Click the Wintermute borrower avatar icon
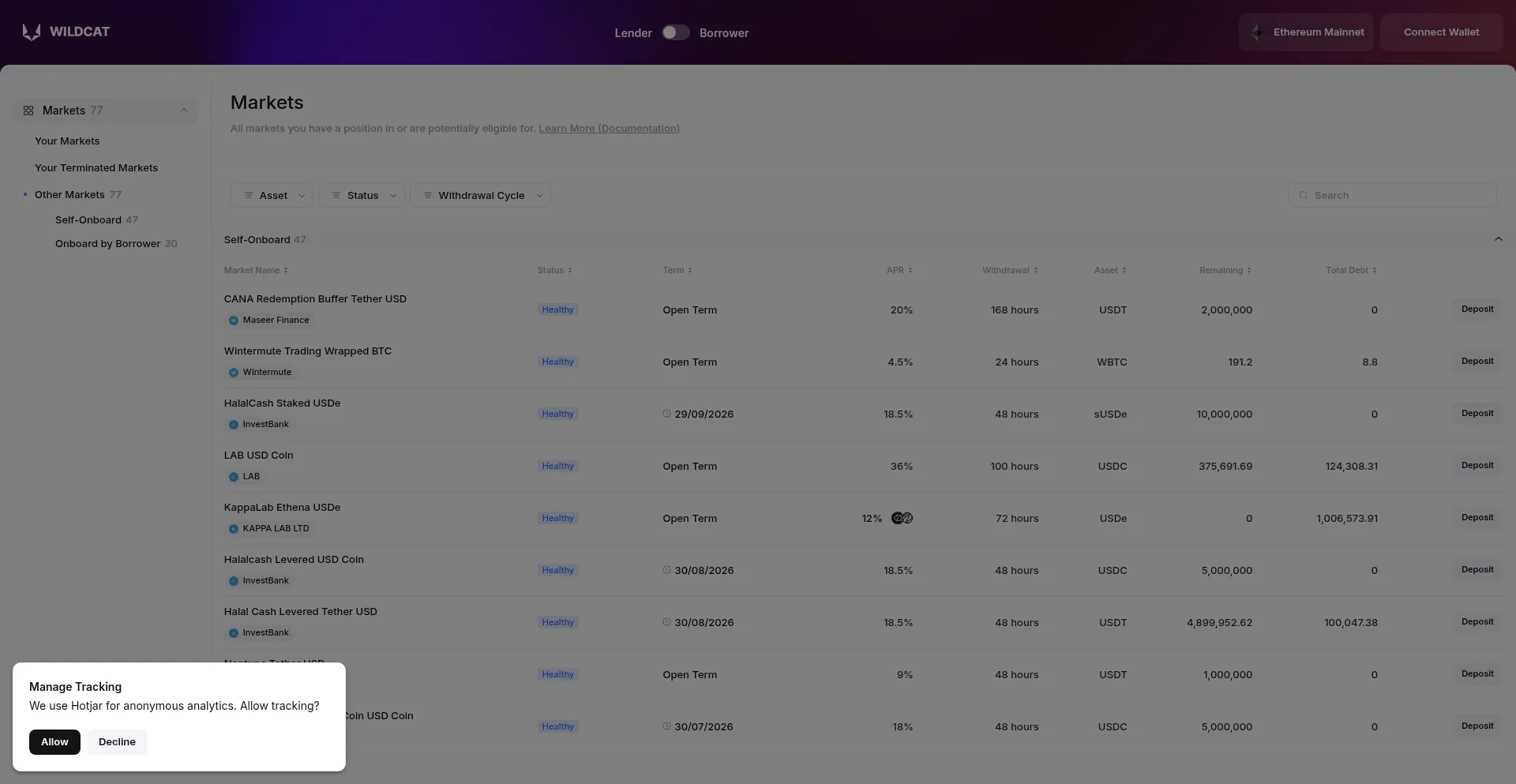This screenshot has height=784, width=1516. 234,373
